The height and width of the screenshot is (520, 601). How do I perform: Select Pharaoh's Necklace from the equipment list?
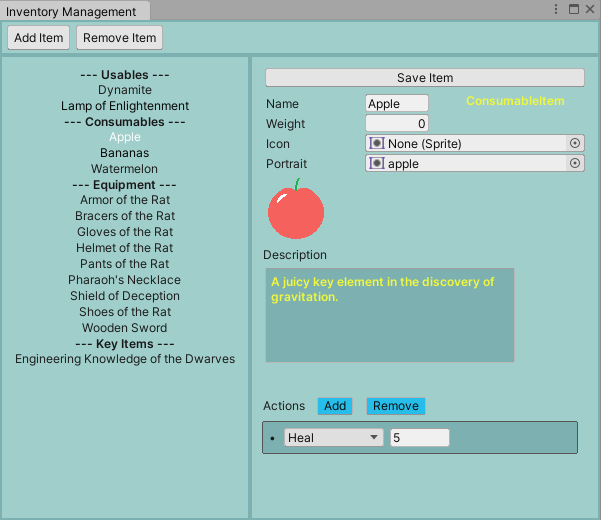[x=125, y=280]
